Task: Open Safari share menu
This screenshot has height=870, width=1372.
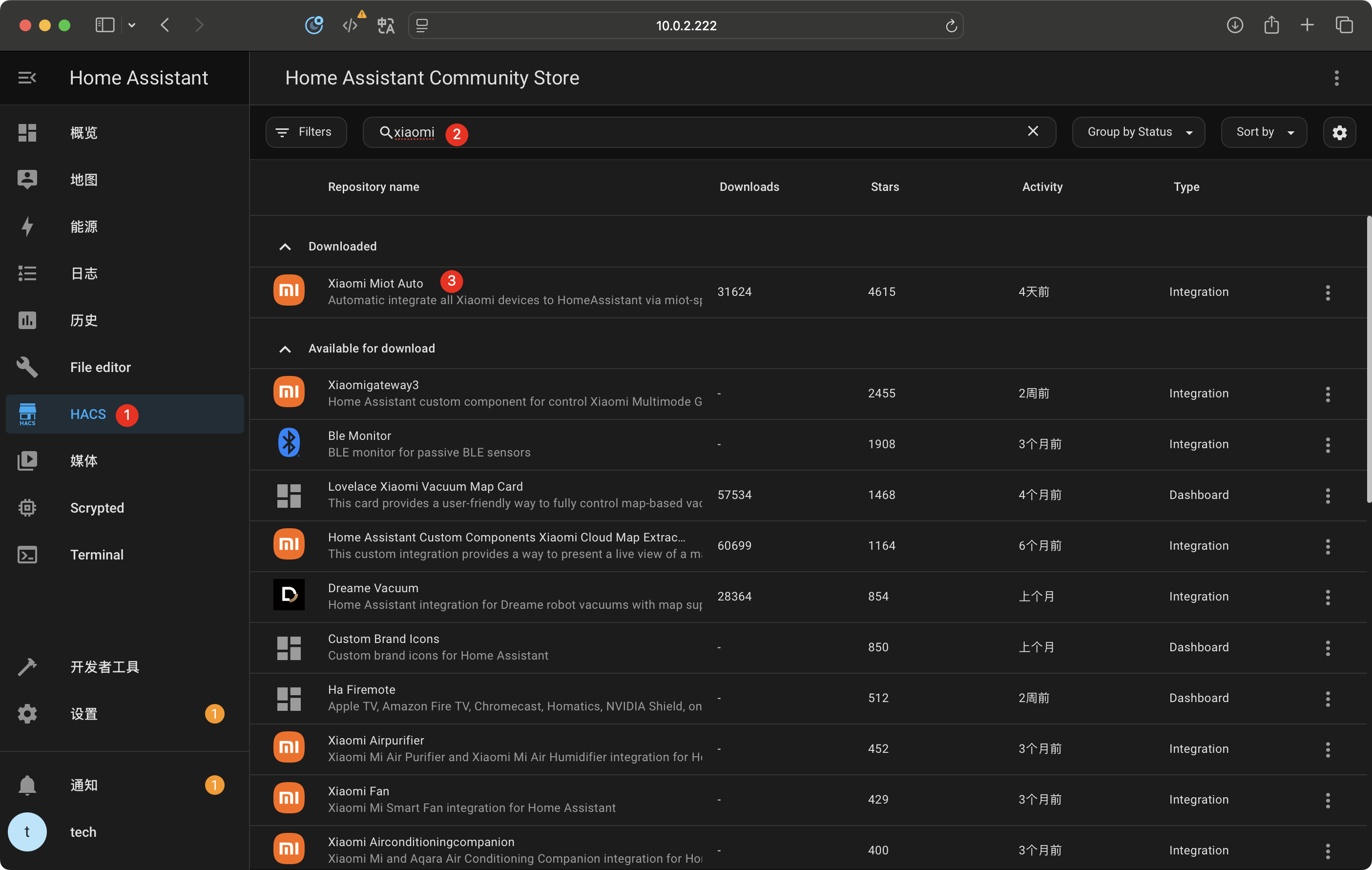Action: pos(1271,25)
